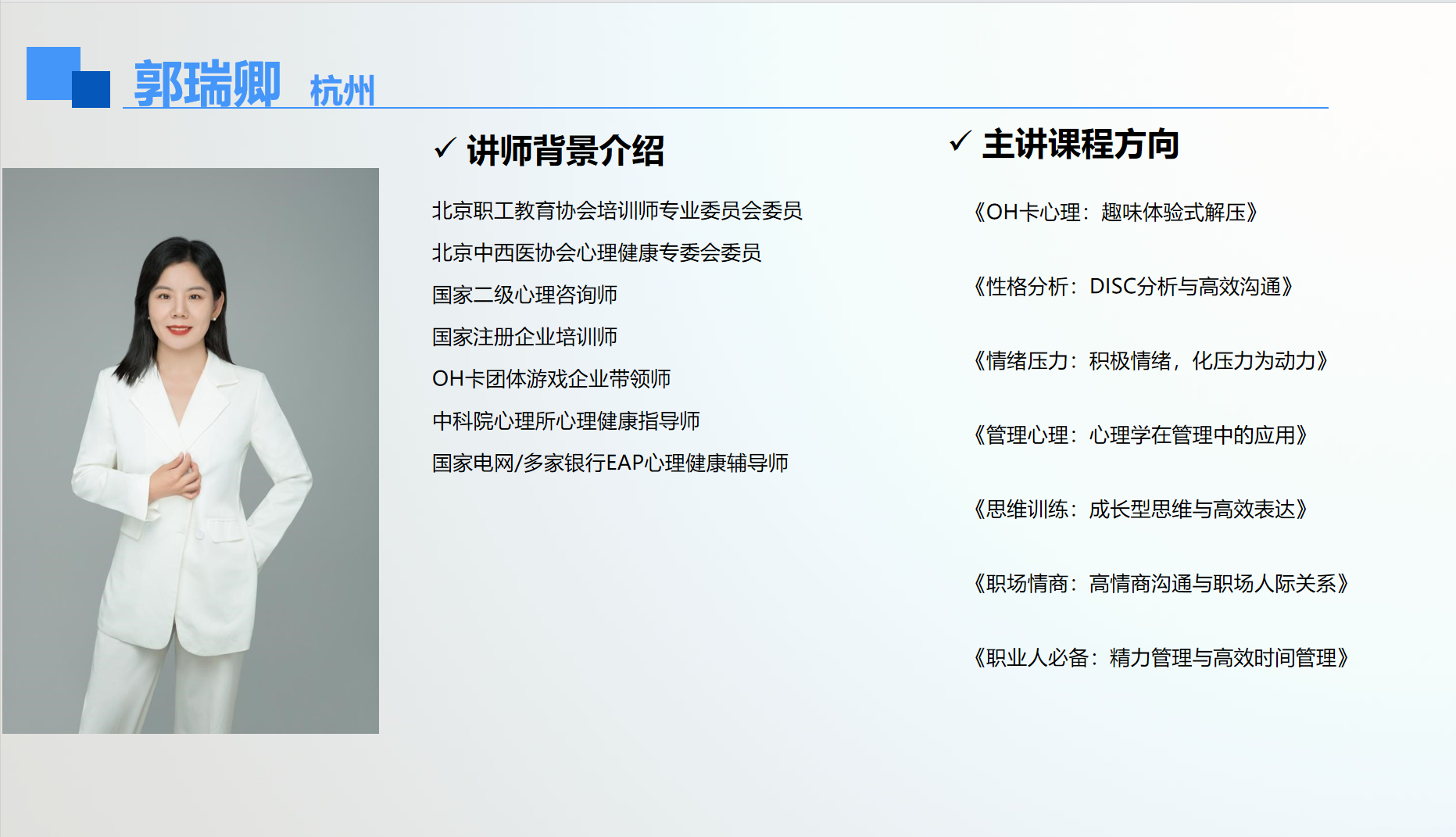Viewport: 1456px width, 837px height.
Task: Click the text 中科院心理所心理健康指导师
Action: [x=566, y=421]
